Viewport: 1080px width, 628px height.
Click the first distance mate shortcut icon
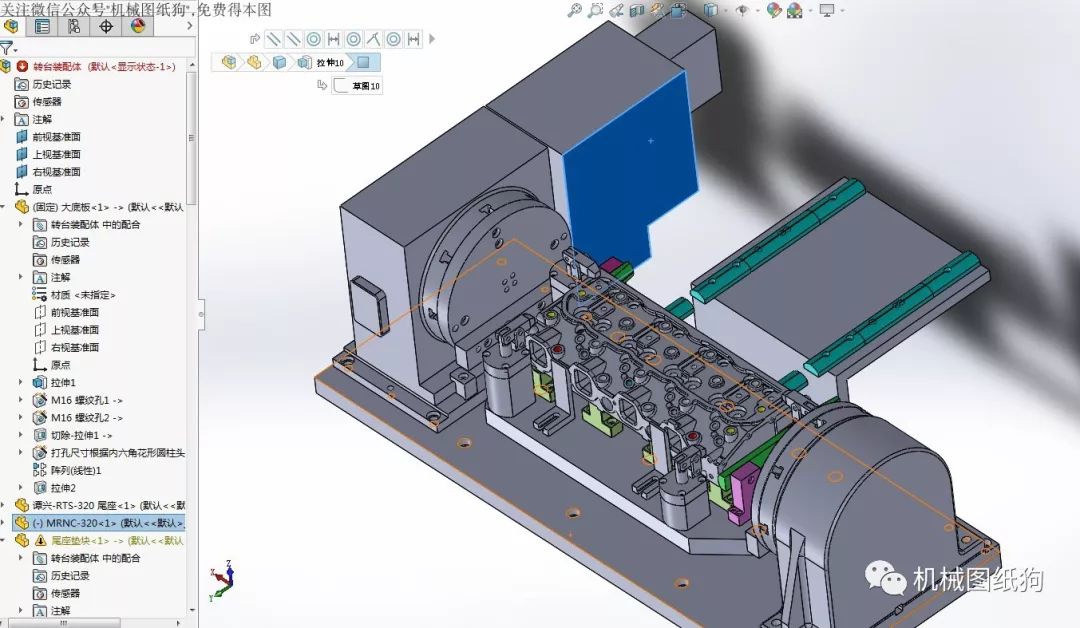tap(333, 39)
